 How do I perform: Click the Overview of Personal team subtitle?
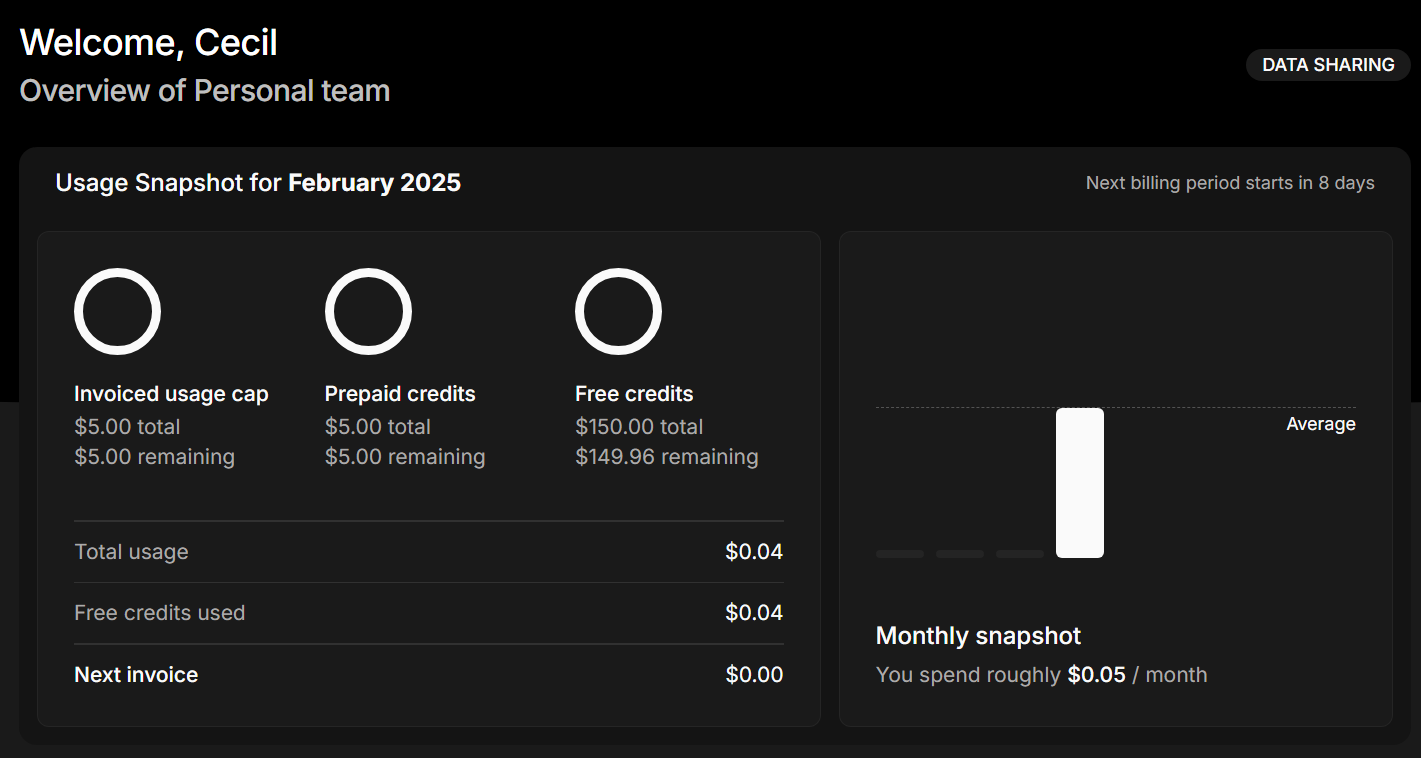point(205,91)
